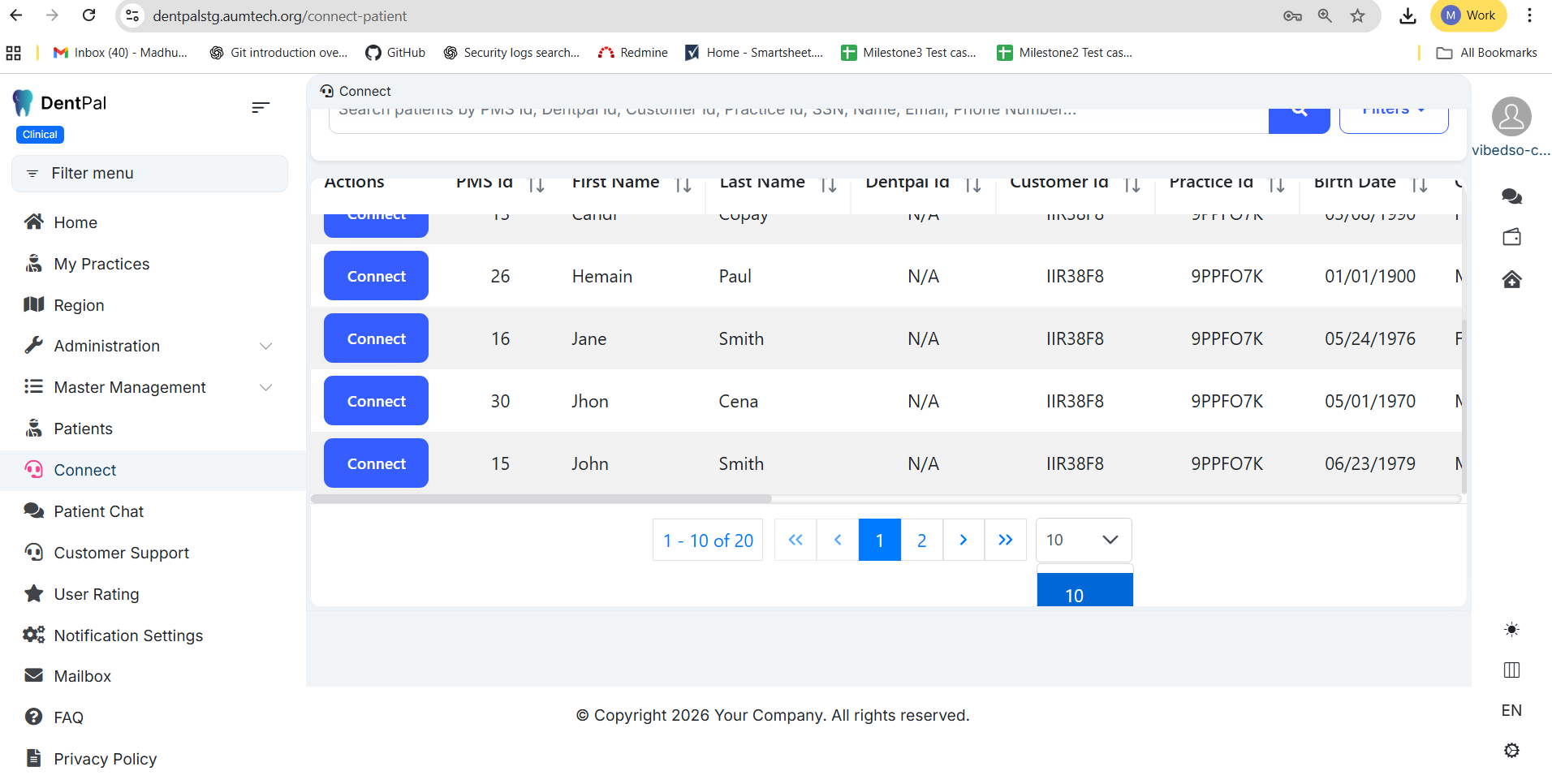The width and height of the screenshot is (1552, 784).
Task: Click the chat bubbles icon in right sidebar
Action: [1511, 196]
